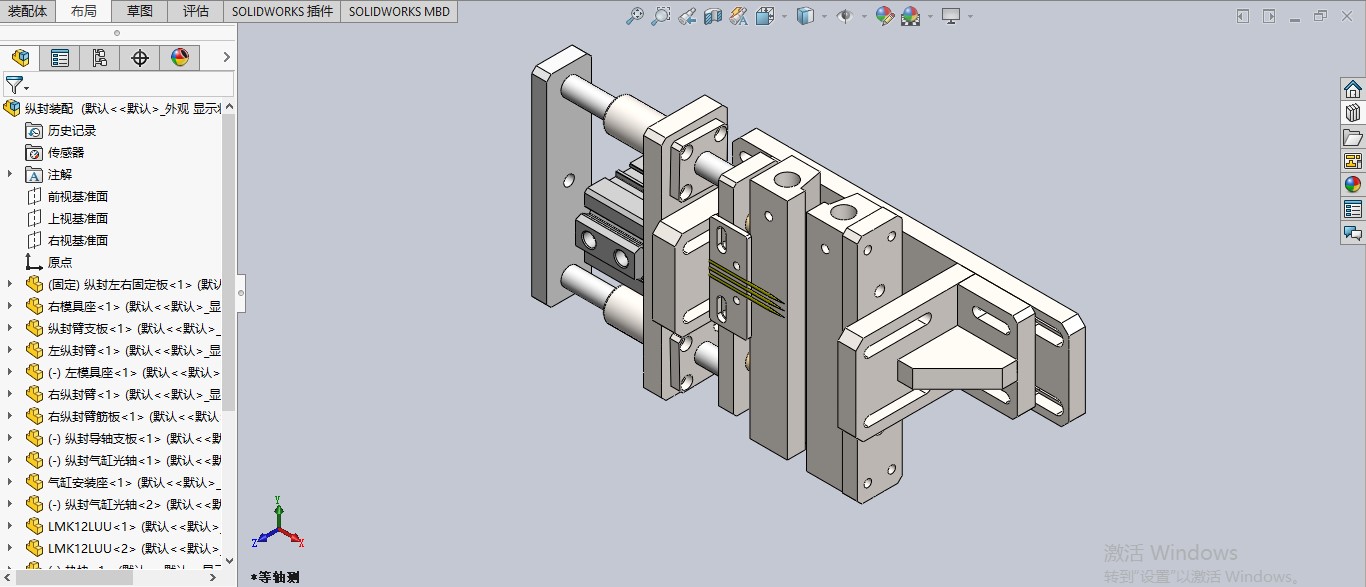Image resolution: width=1366 pixels, height=587 pixels.
Task: Switch to the 草图 ribbon tab
Action: (x=140, y=11)
